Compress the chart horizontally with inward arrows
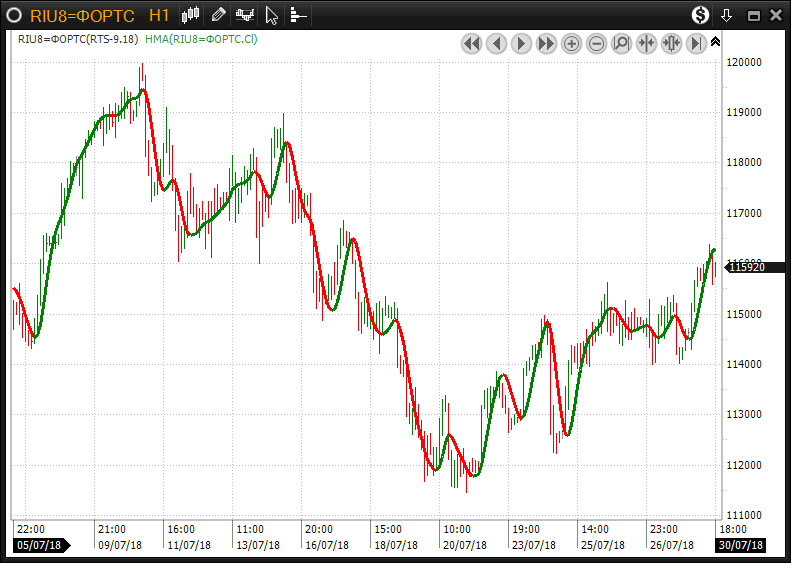The width and height of the screenshot is (791, 563). (646, 43)
